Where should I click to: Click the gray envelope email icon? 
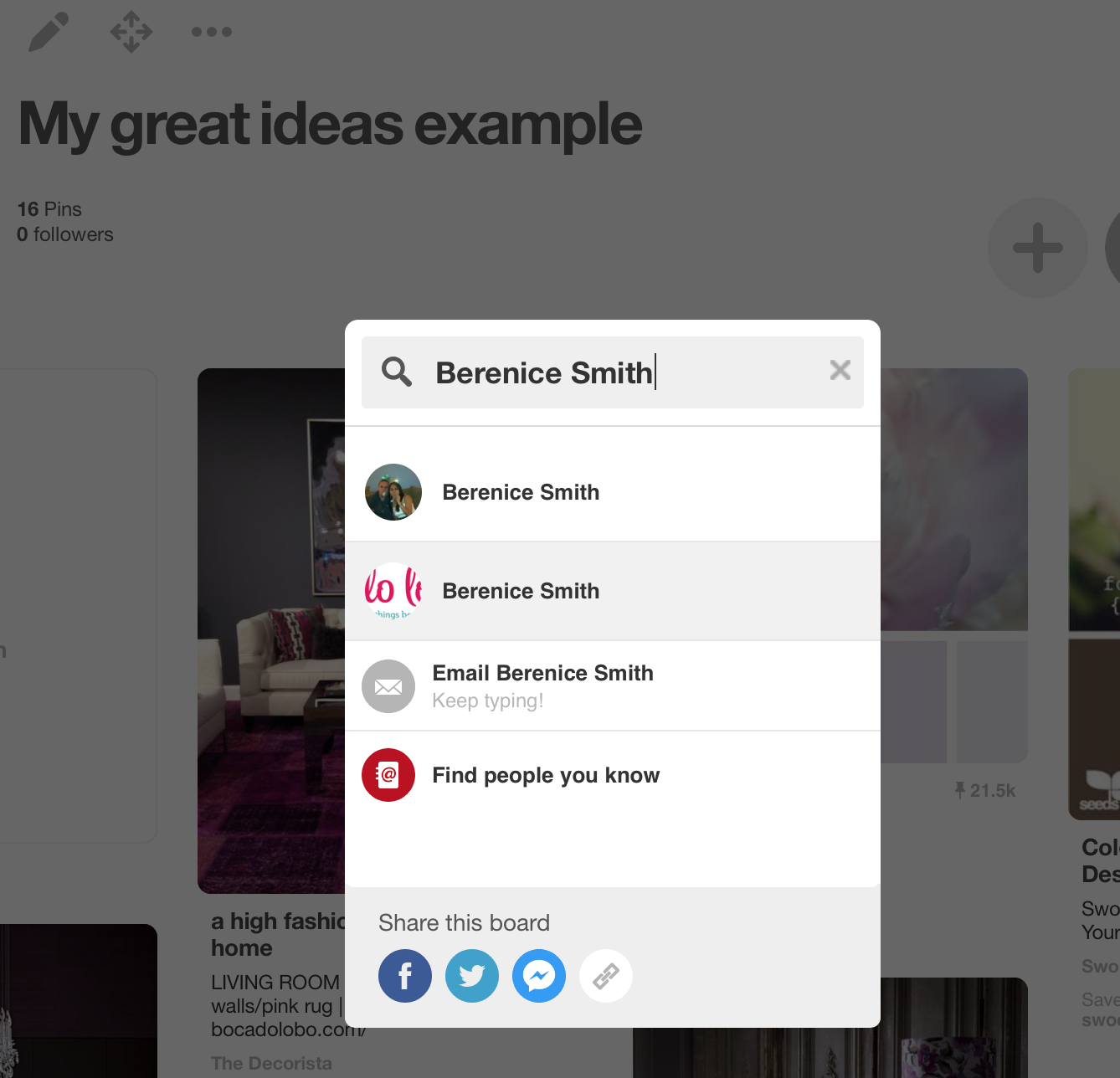[x=388, y=686]
